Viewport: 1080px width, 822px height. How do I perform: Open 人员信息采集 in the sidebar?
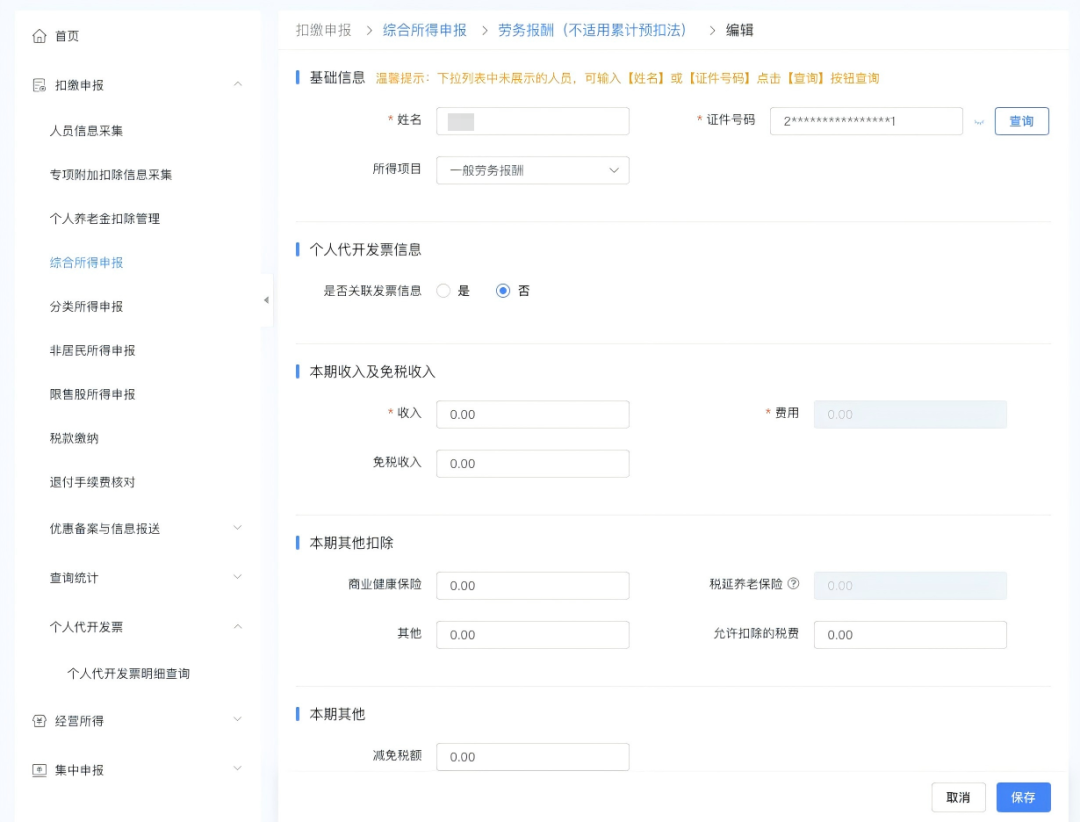pos(86,131)
